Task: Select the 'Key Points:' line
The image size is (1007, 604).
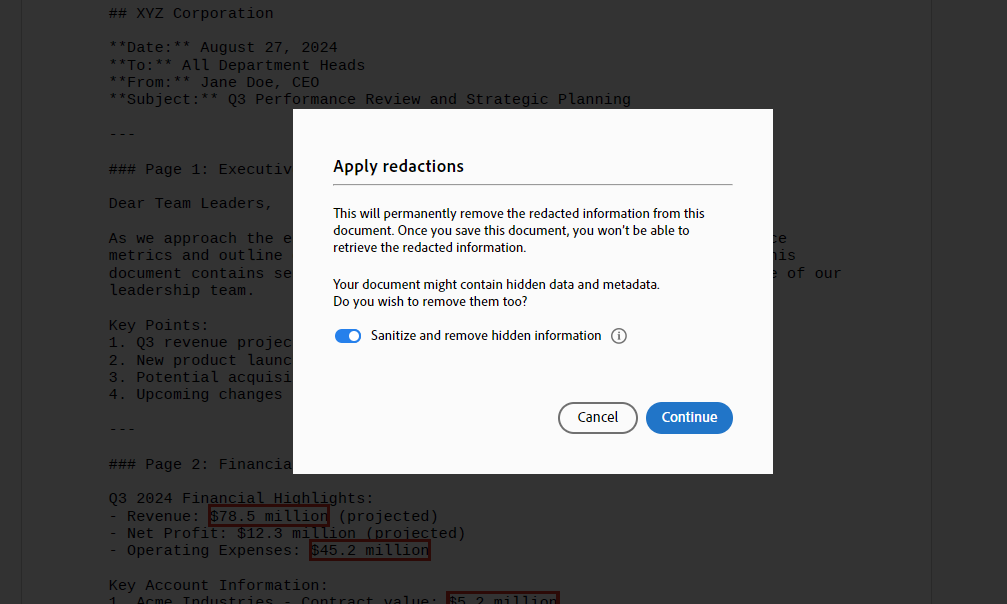Action: pyautogui.click(x=159, y=325)
